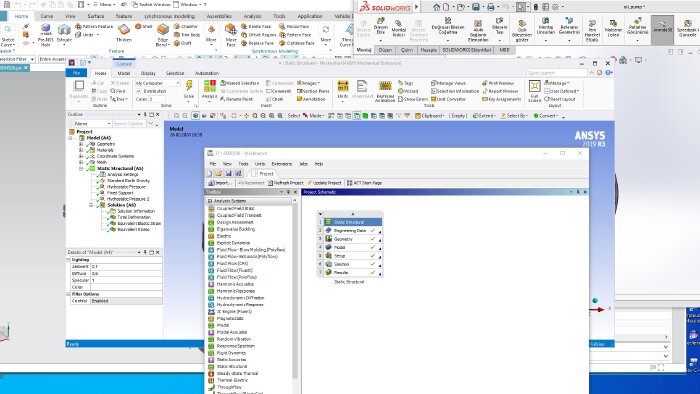Toggle the Distributed checkbox
The width and height of the screenshot is (700, 394).
(139, 91)
